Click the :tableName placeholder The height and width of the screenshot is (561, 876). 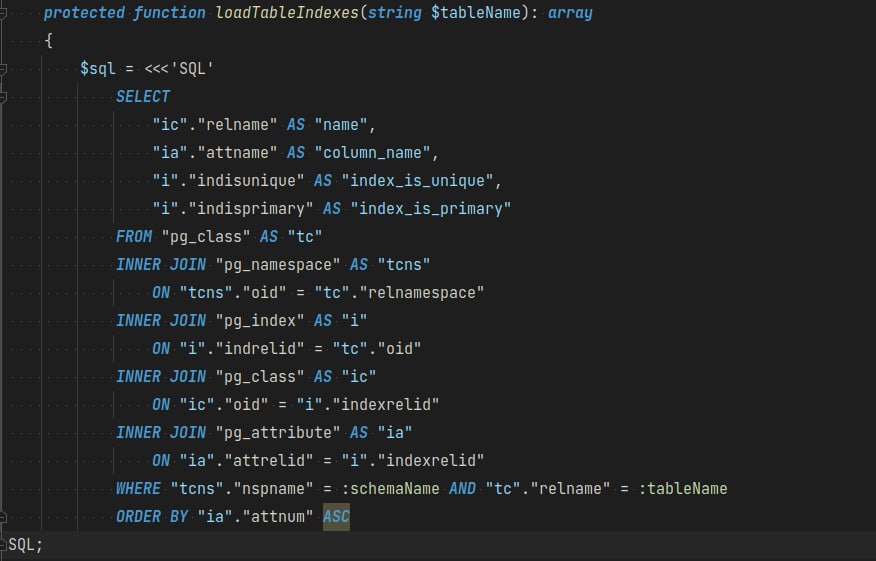coord(683,488)
